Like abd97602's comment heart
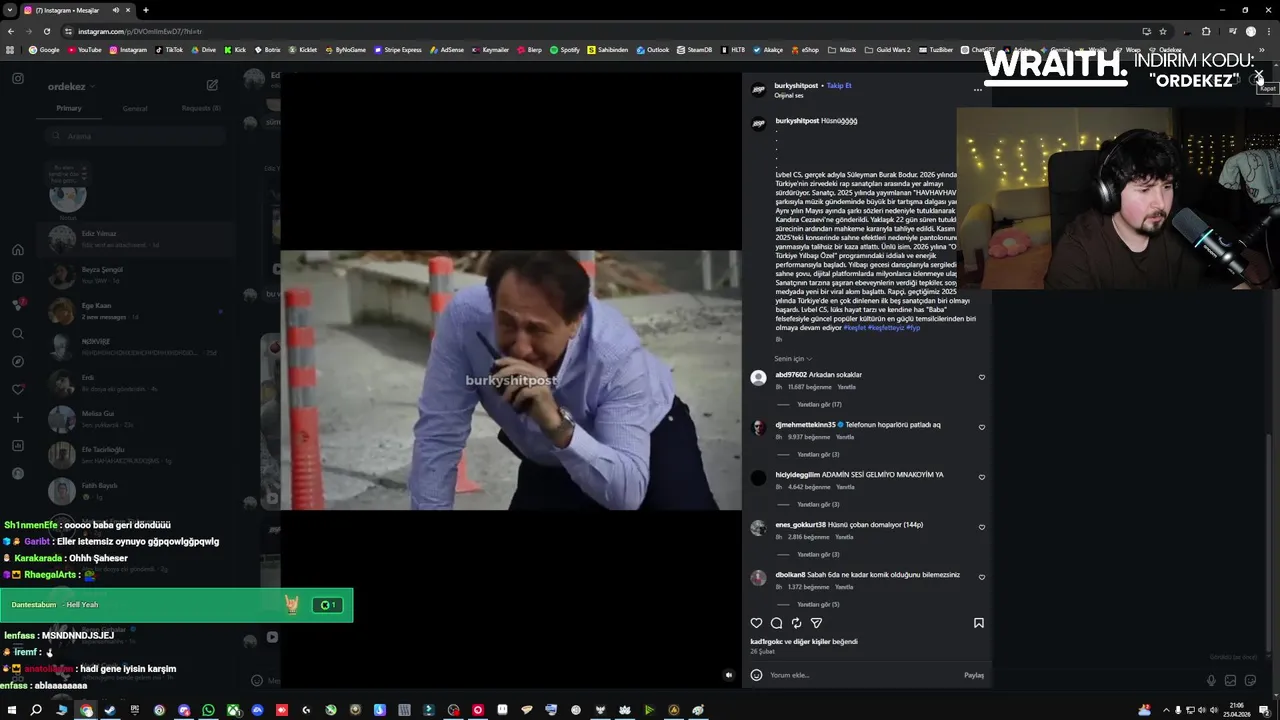 [982, 377]
